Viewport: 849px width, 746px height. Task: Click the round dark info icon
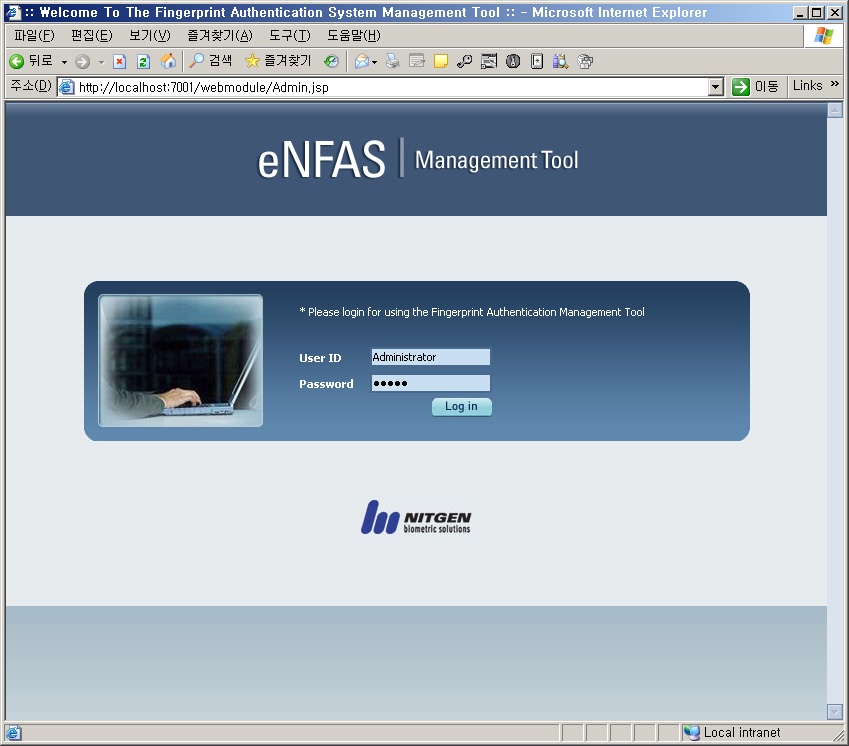point(513,61)
